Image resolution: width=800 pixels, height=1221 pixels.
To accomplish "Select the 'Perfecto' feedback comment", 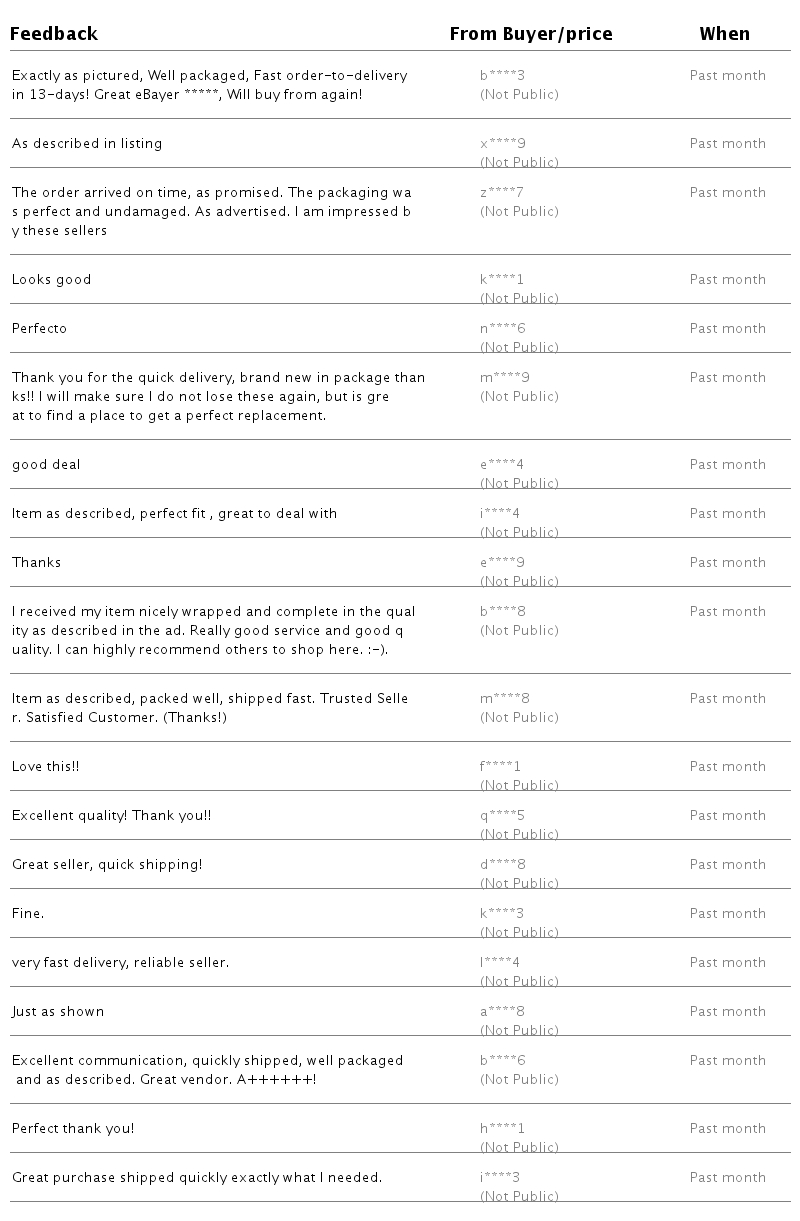I will [x=39, y=328].
